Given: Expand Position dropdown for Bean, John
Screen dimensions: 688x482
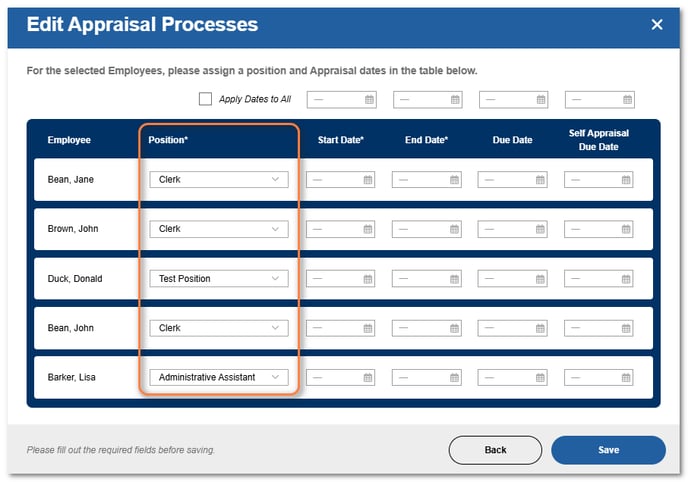Looking at the screenshot, I should pos(219,328).
